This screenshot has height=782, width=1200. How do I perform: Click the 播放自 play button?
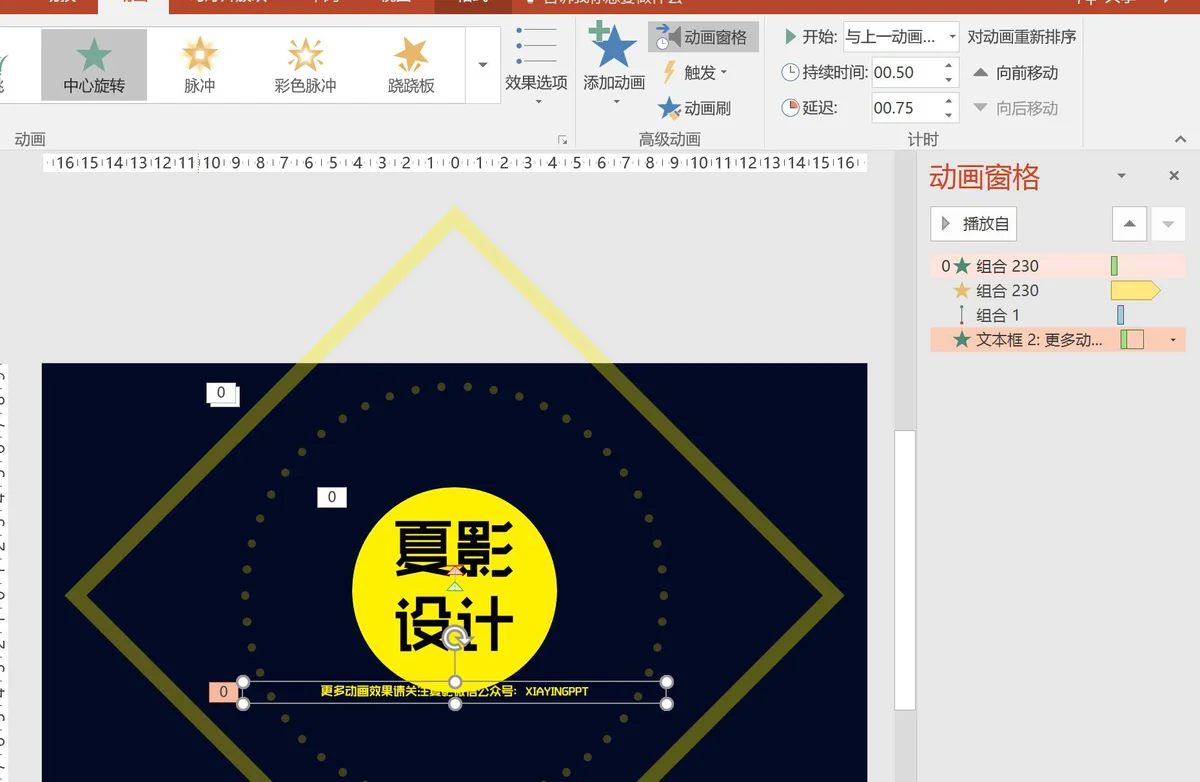coord(973,224)
